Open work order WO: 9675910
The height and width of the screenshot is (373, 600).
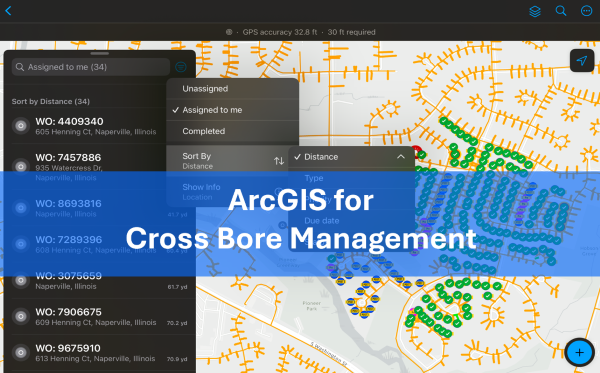click(99, 353)
